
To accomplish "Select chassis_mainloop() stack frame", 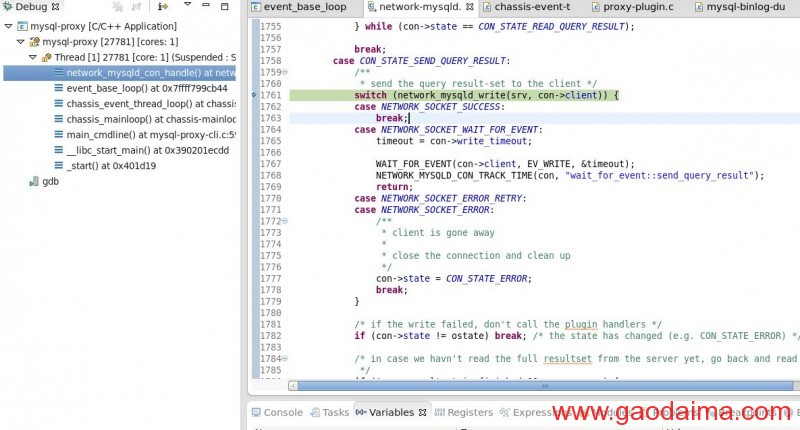I will (151, 119).
